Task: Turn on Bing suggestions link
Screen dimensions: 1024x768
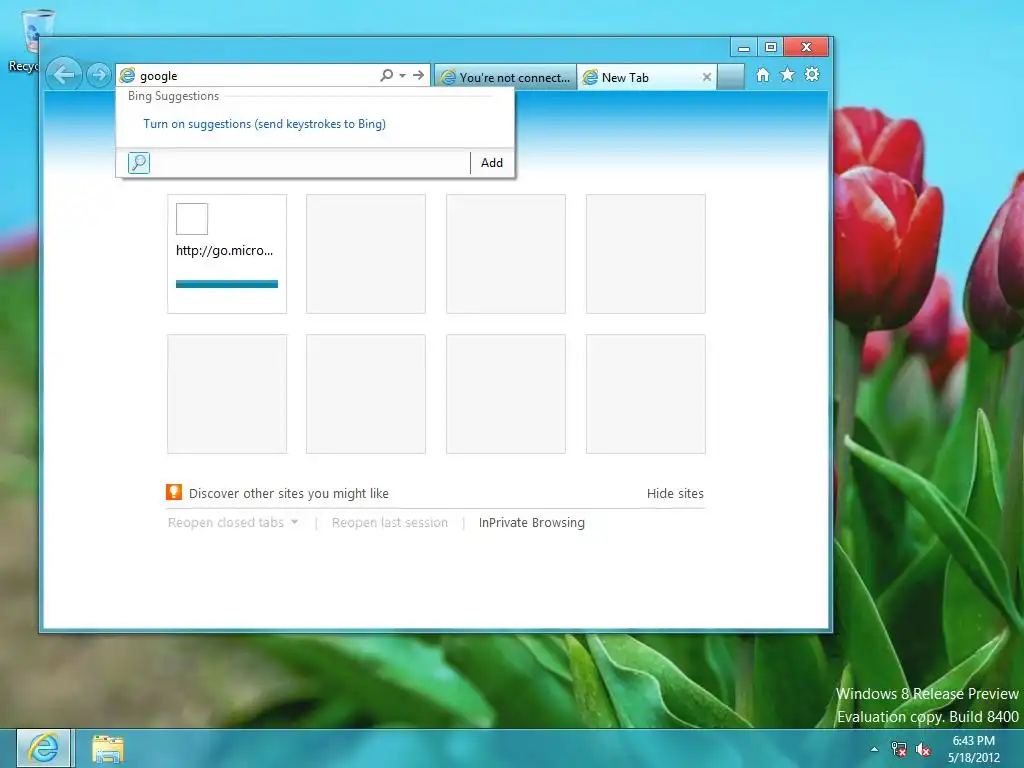Action: (x=264, y=124)
